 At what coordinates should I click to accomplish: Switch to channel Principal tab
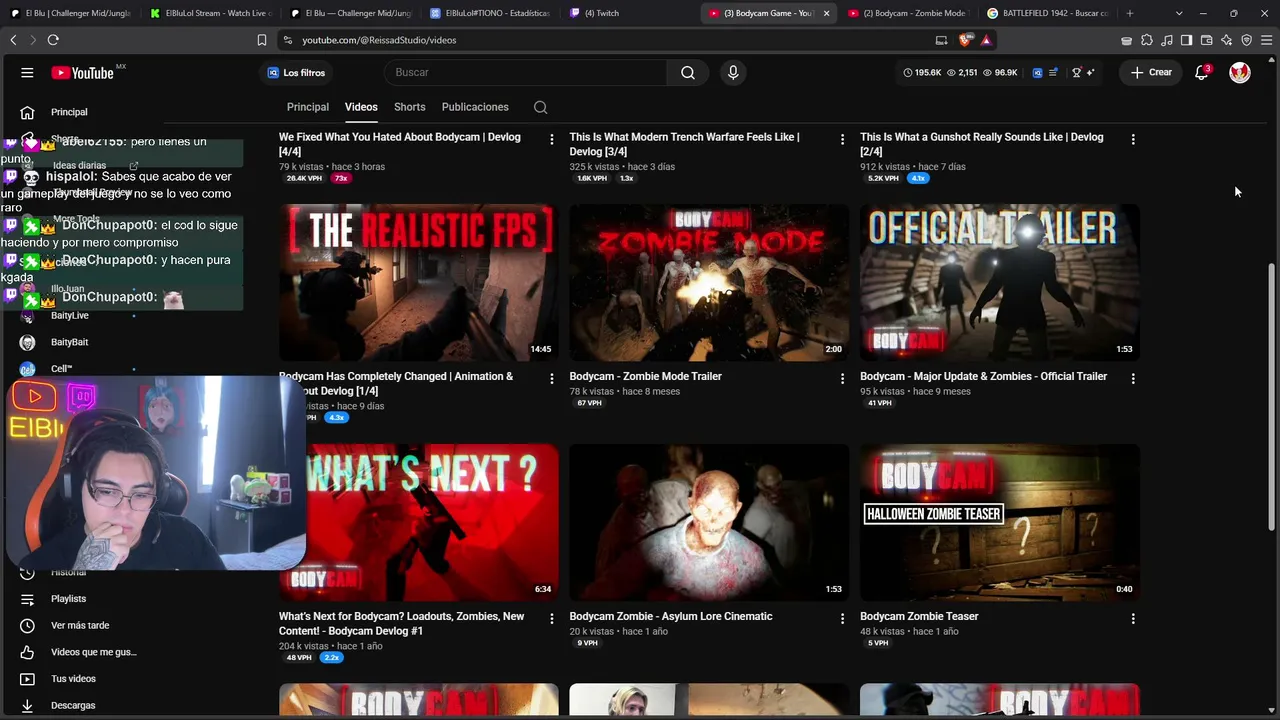point(308,107)
